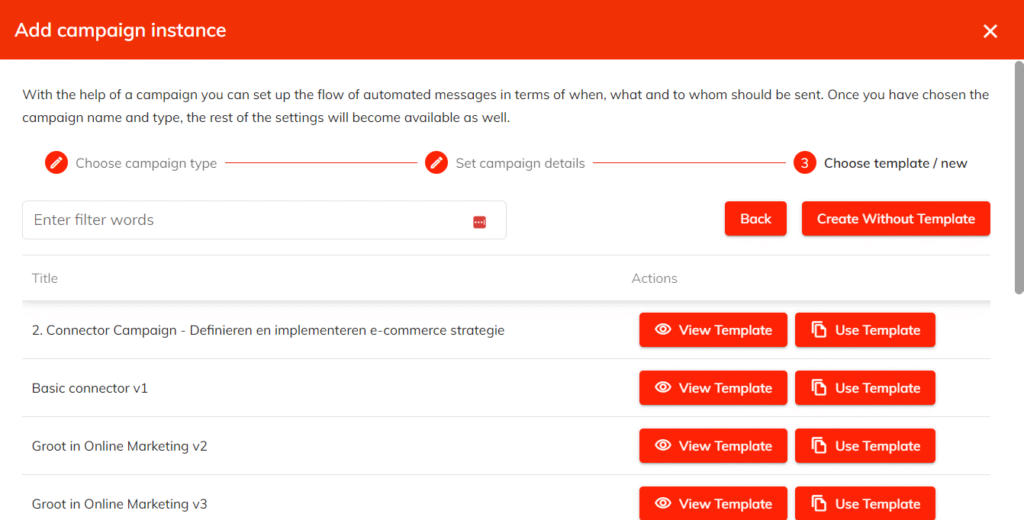Click copy icon for 2. Connector Campaign row
Screen dimensions: 1024x520
tap(819, 330)
